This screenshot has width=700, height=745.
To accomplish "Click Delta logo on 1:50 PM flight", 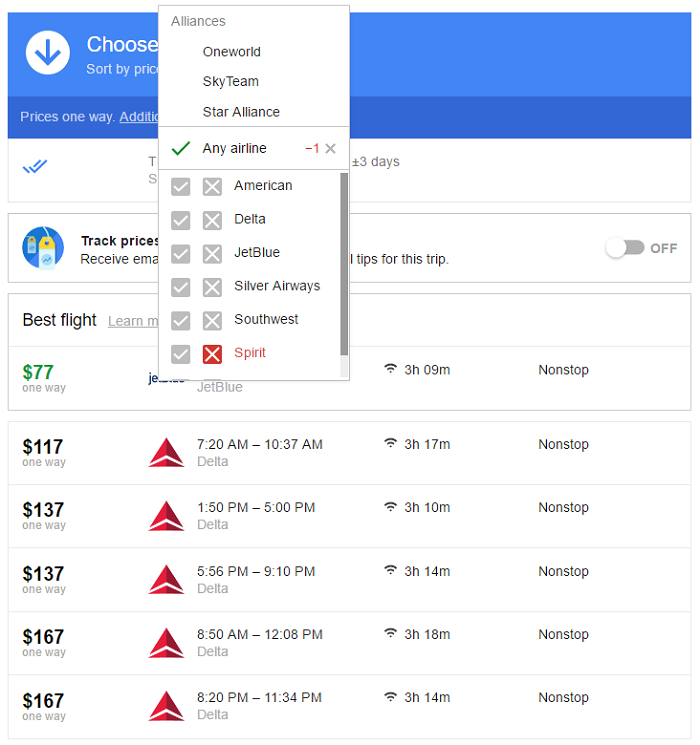I will [x=166, y=516].
